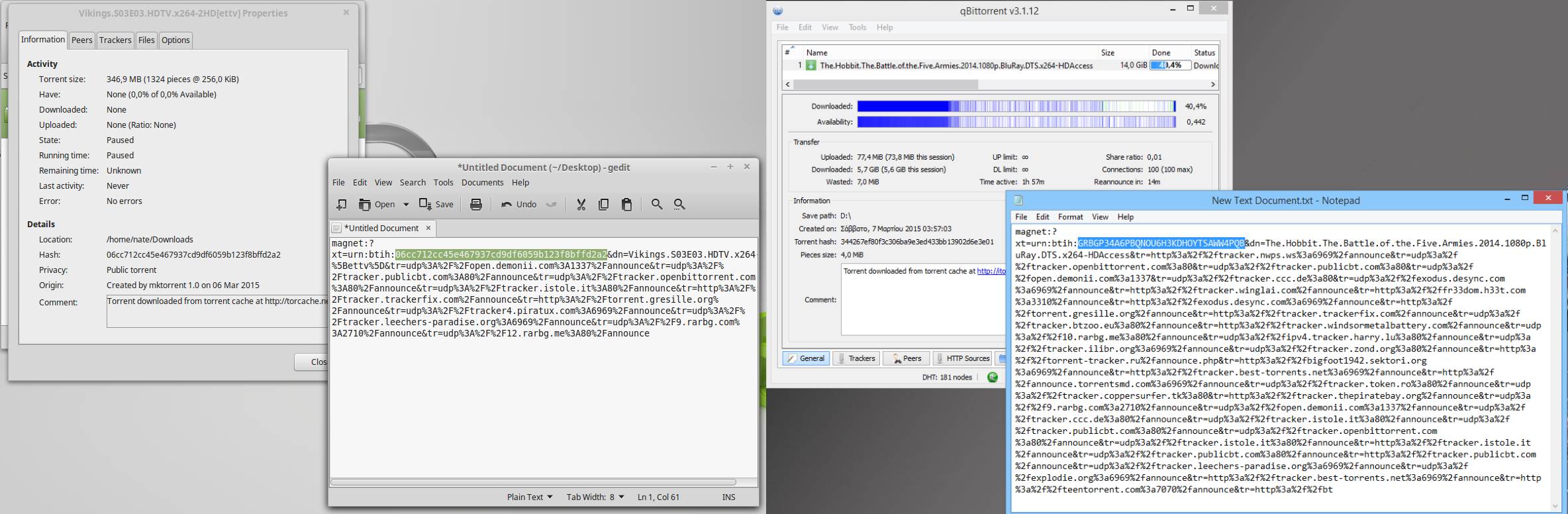
Task: Click the Find and Replace icon in gedit
Action: click(x=679, y=205)
